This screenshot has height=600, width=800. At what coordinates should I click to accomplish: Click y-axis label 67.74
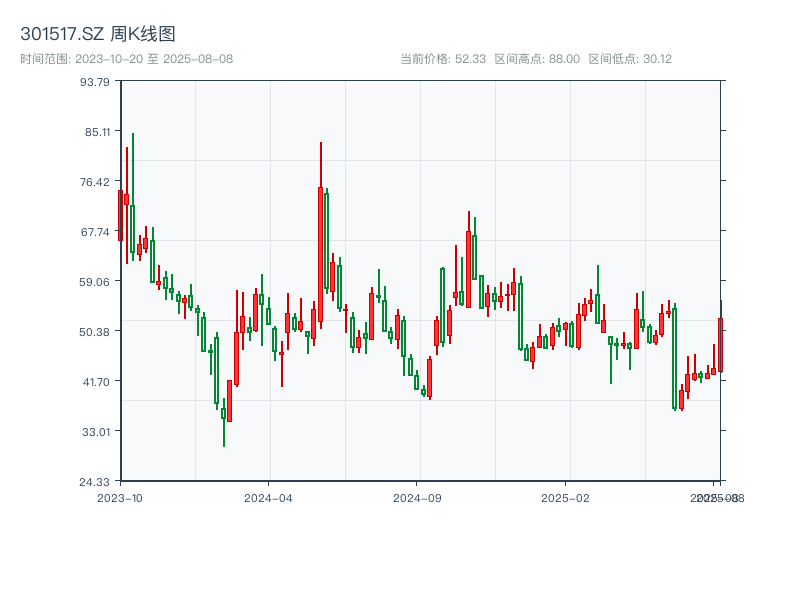pyautogui.click(x=95, y=232)
